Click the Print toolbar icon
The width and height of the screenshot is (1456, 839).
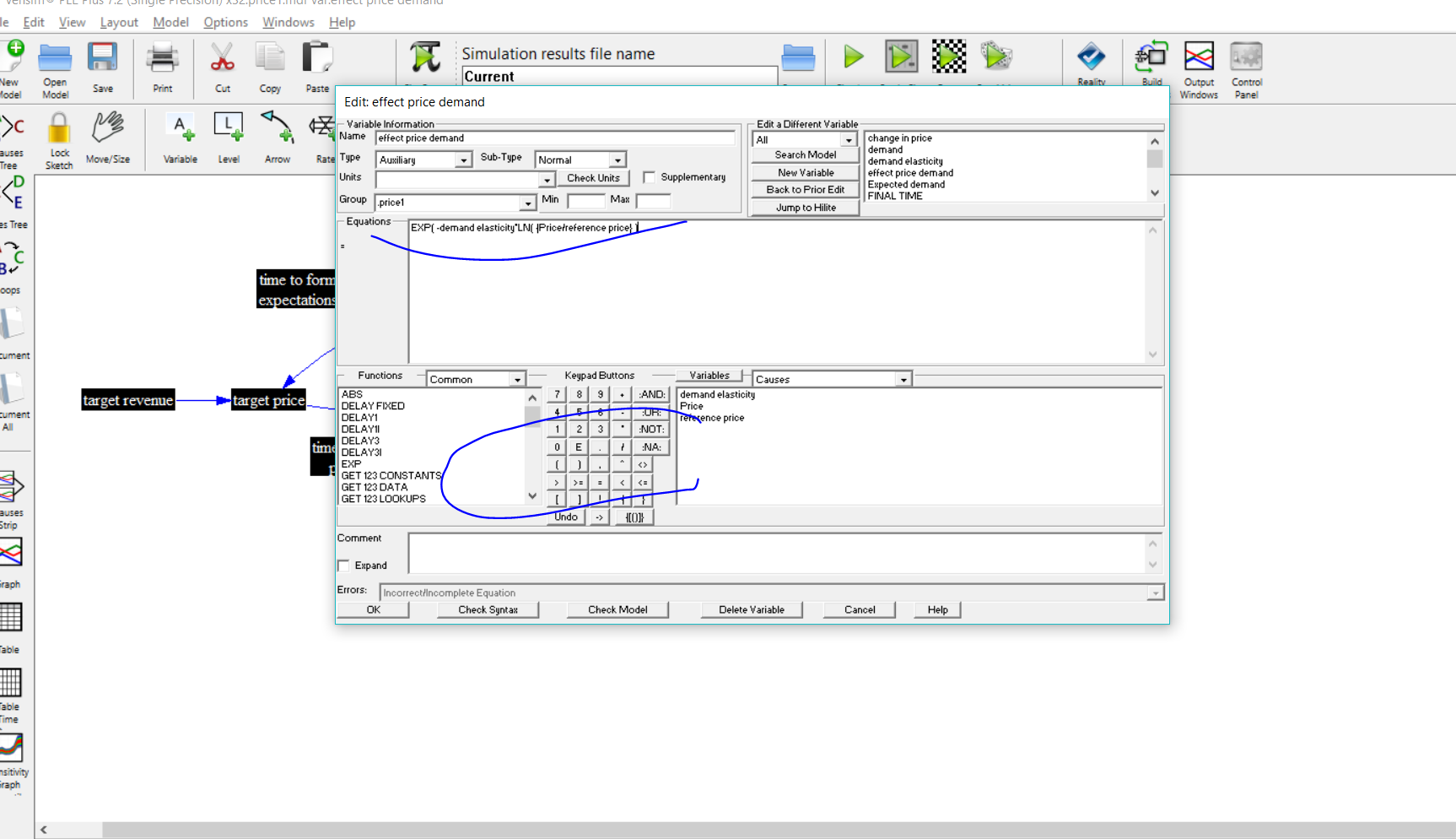(162, 57)
